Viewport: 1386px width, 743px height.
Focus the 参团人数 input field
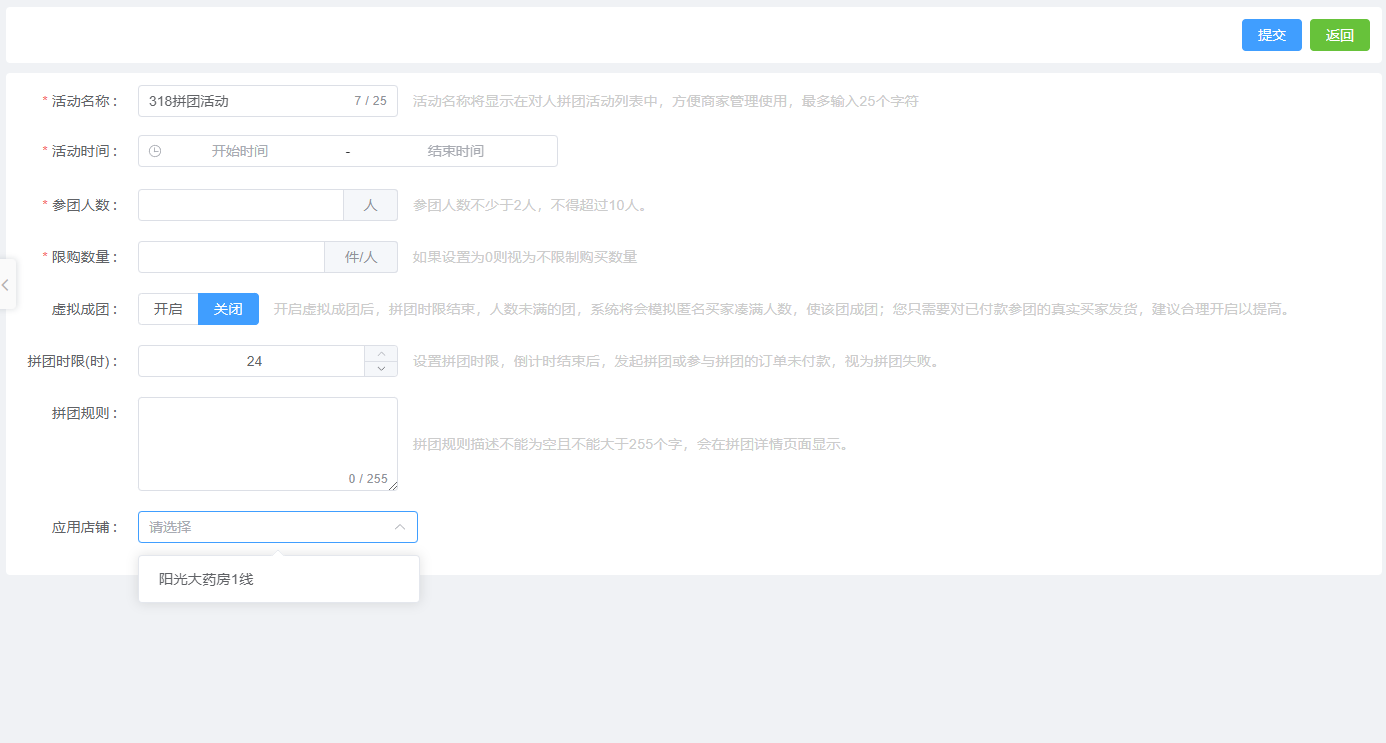(x=241, y=205)
